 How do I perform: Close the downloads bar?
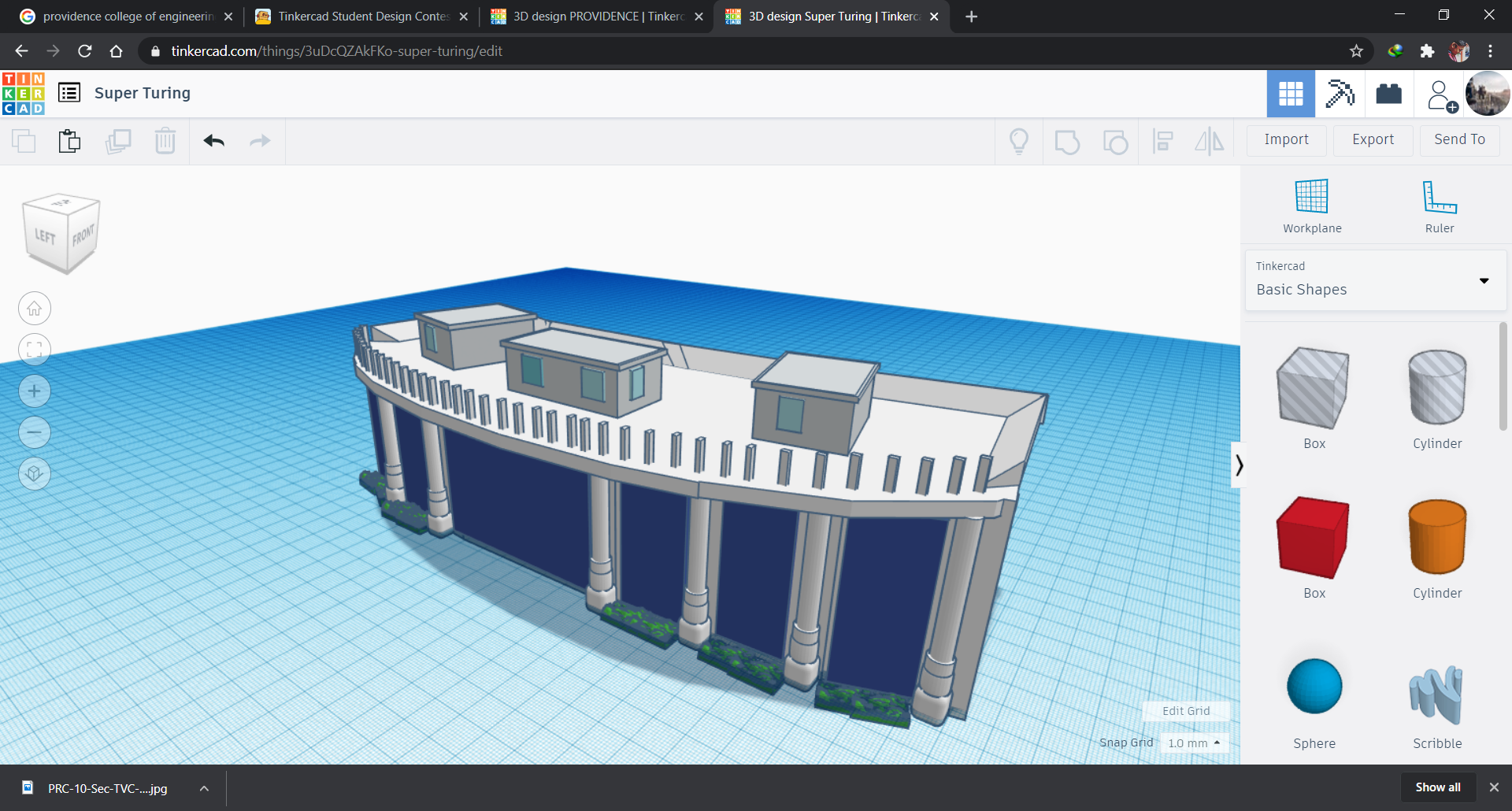[1494, 787]
